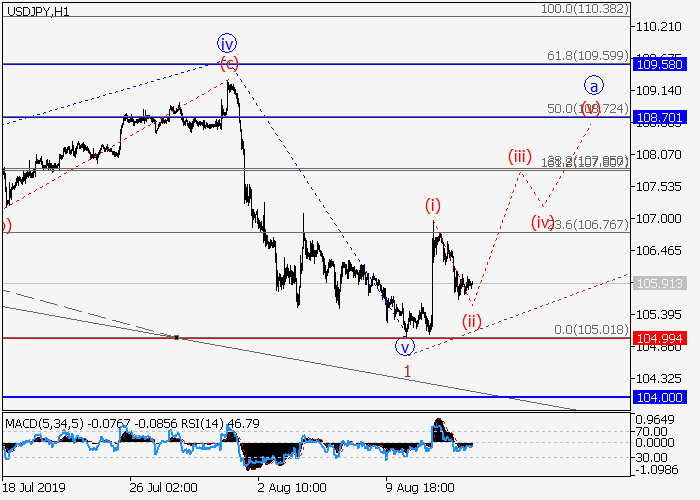This screenshot has width=700, height=500.
Task: Select the circled a wave marker
Action: click(x=592, y=86)
